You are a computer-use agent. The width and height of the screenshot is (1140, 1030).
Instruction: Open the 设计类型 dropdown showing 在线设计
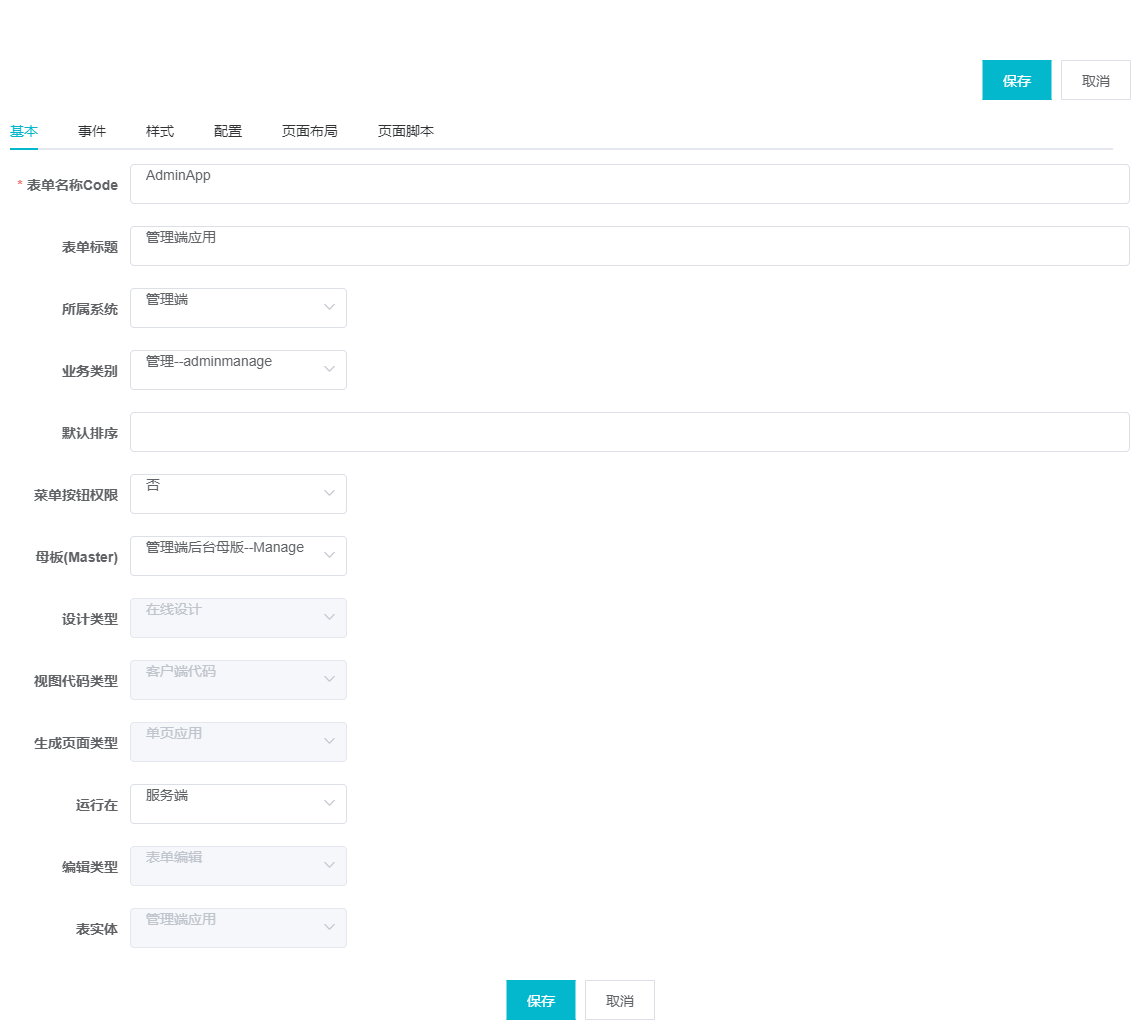point(238,618)
